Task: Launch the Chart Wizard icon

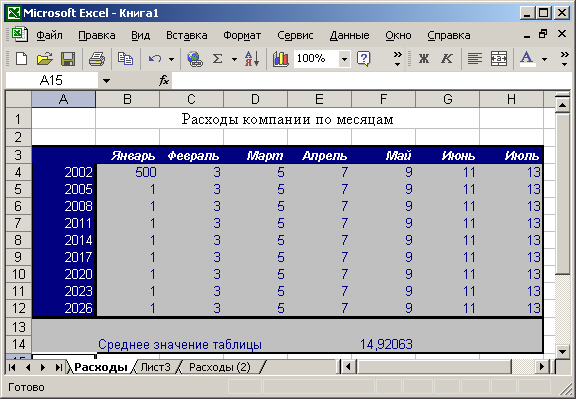Action: pyautogui.click(x=281, y=58)
